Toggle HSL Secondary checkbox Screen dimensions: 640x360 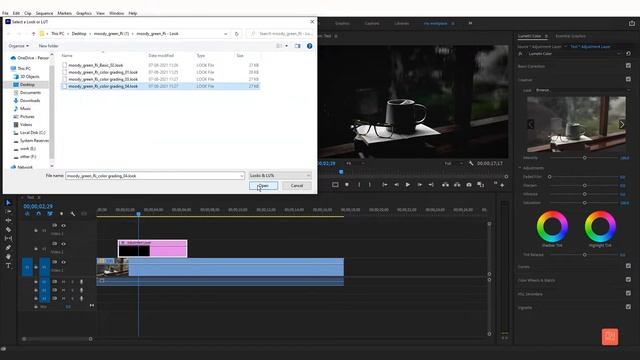coord(628,293)
